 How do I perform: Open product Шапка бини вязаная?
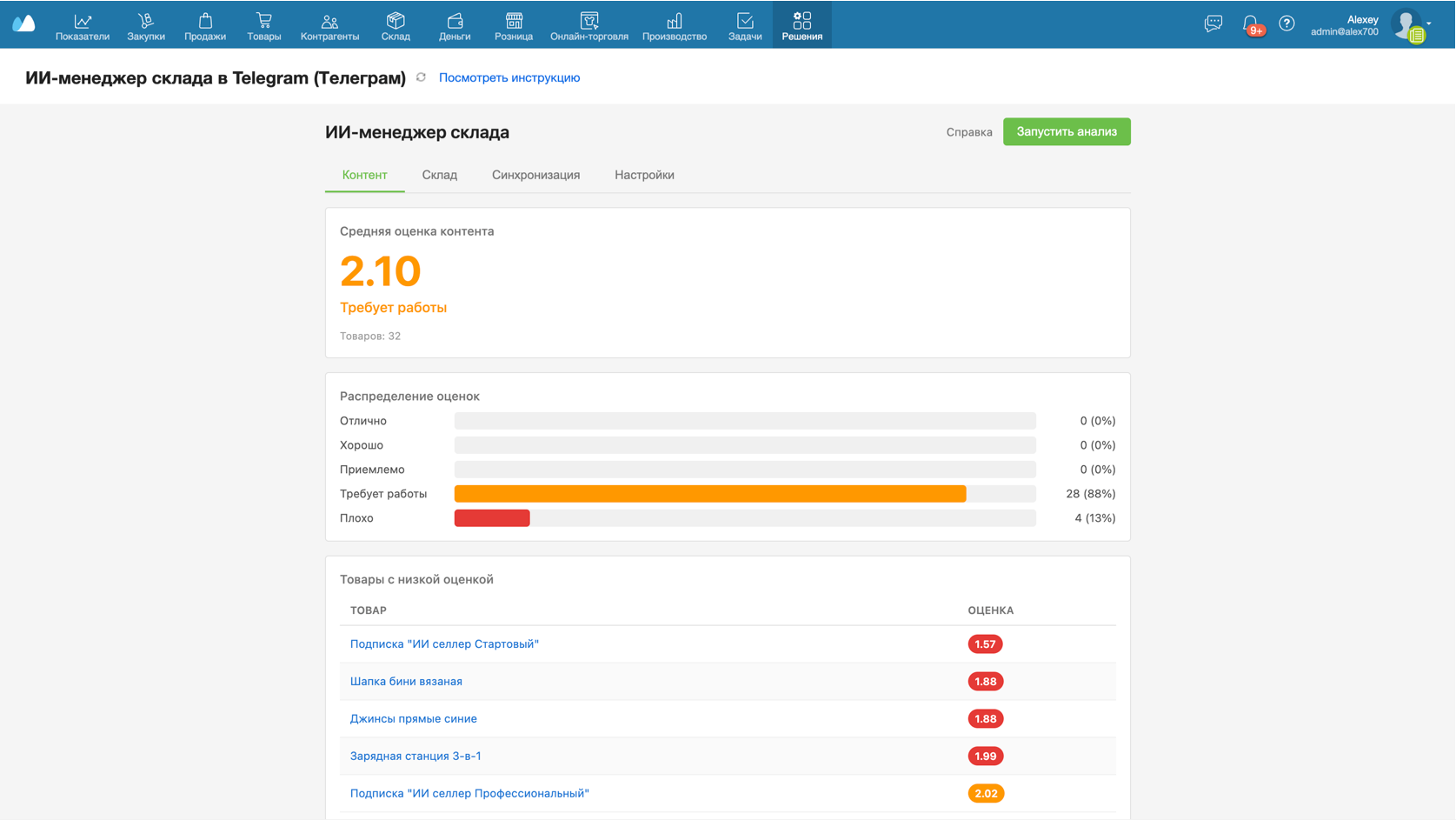(x=406, y=682)
